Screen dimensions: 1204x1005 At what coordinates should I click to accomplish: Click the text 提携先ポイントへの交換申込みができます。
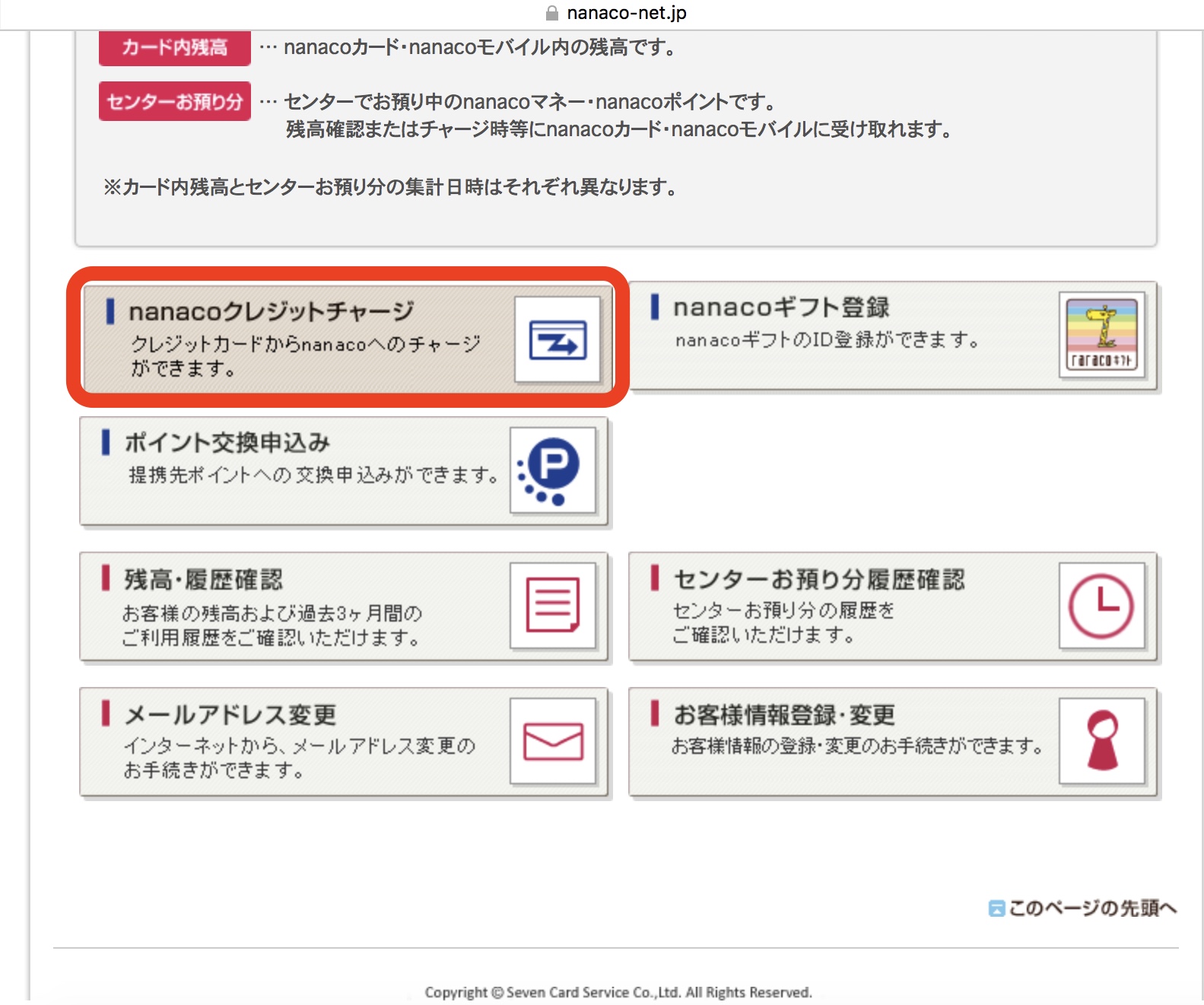[313, 475]
